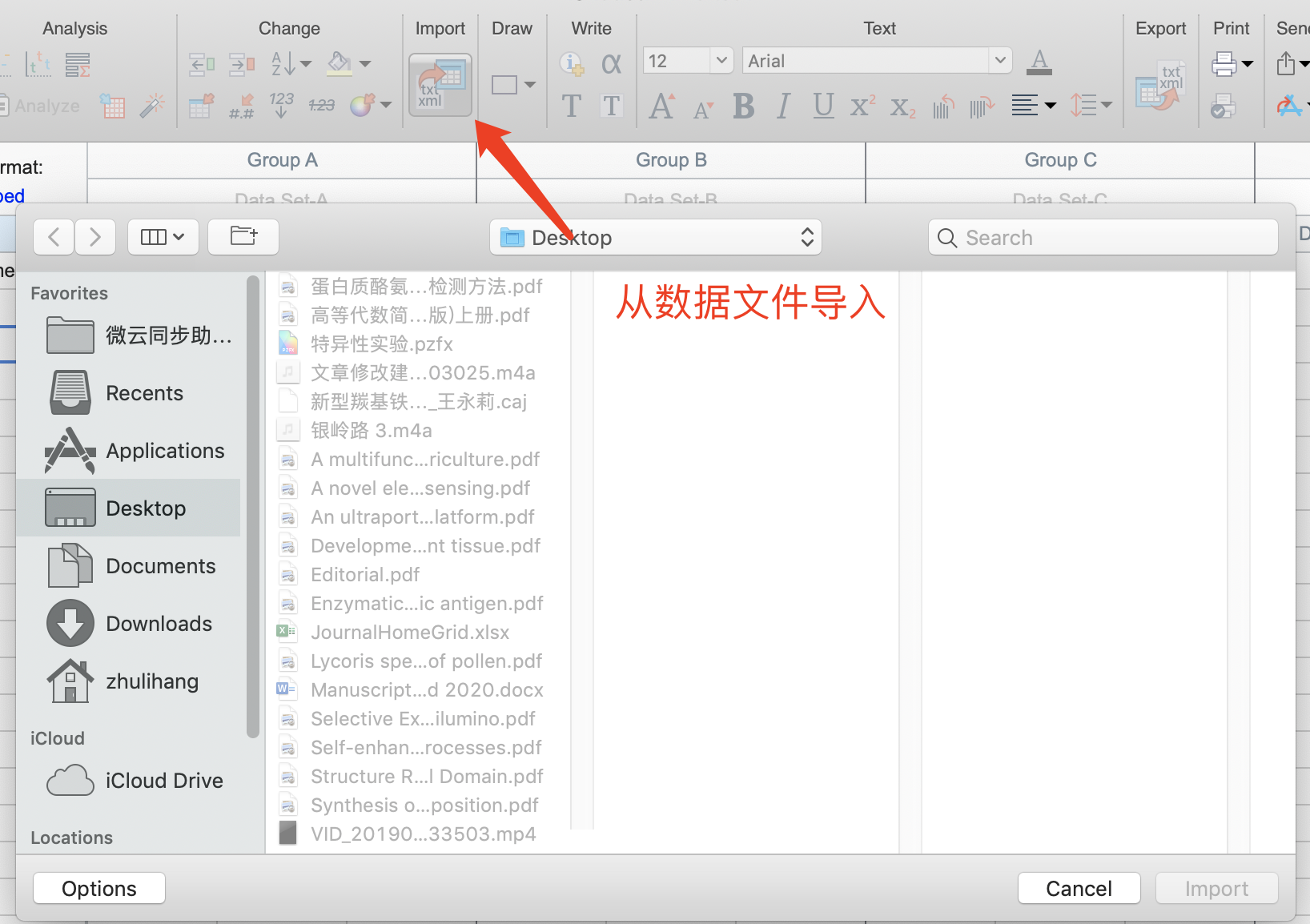
Task: Select the JournalHomeGrid.xlsx file
Action: pos(410,632)
